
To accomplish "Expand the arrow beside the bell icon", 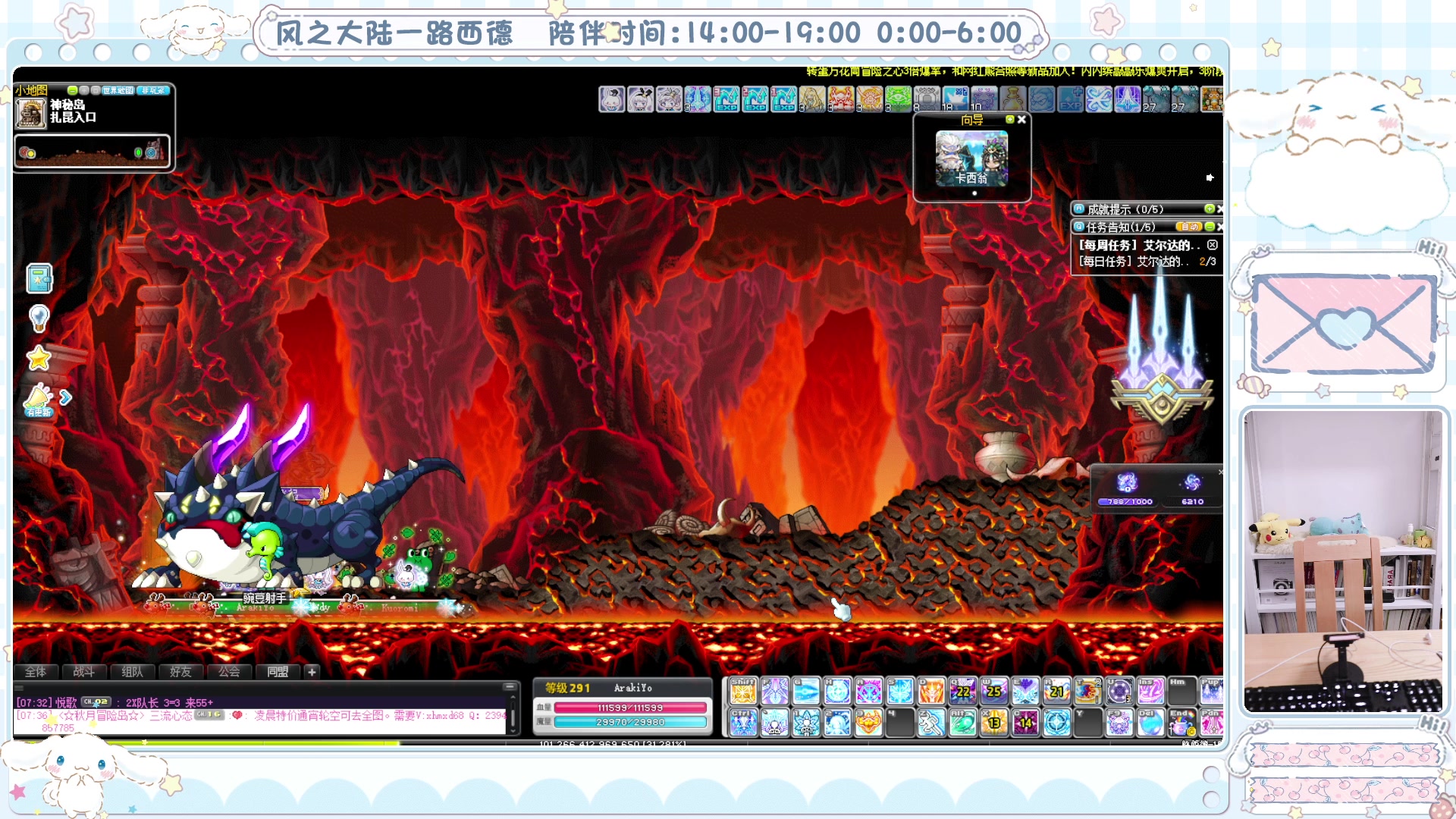I will [x=66, y=397].
